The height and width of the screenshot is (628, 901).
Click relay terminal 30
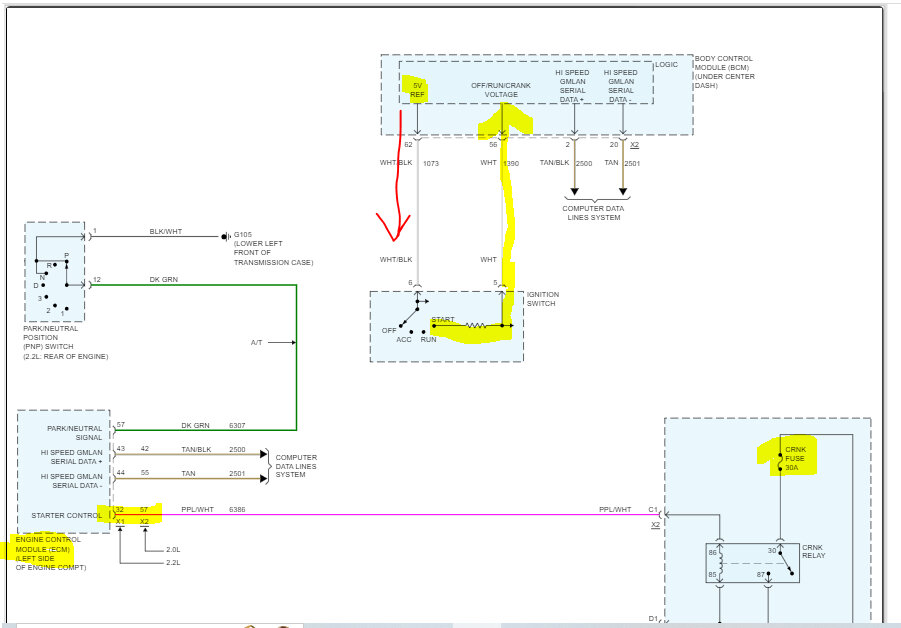coord(772,550)
